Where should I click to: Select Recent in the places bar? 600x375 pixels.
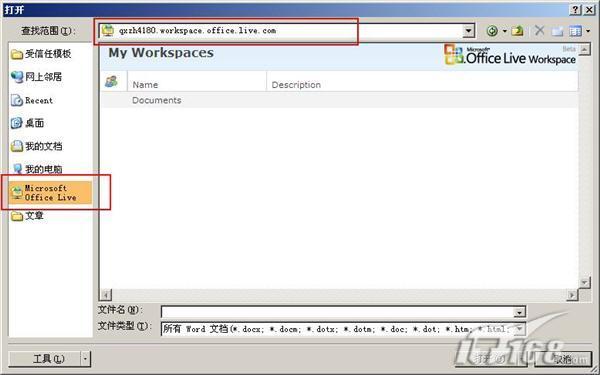(x=32, y=100)
